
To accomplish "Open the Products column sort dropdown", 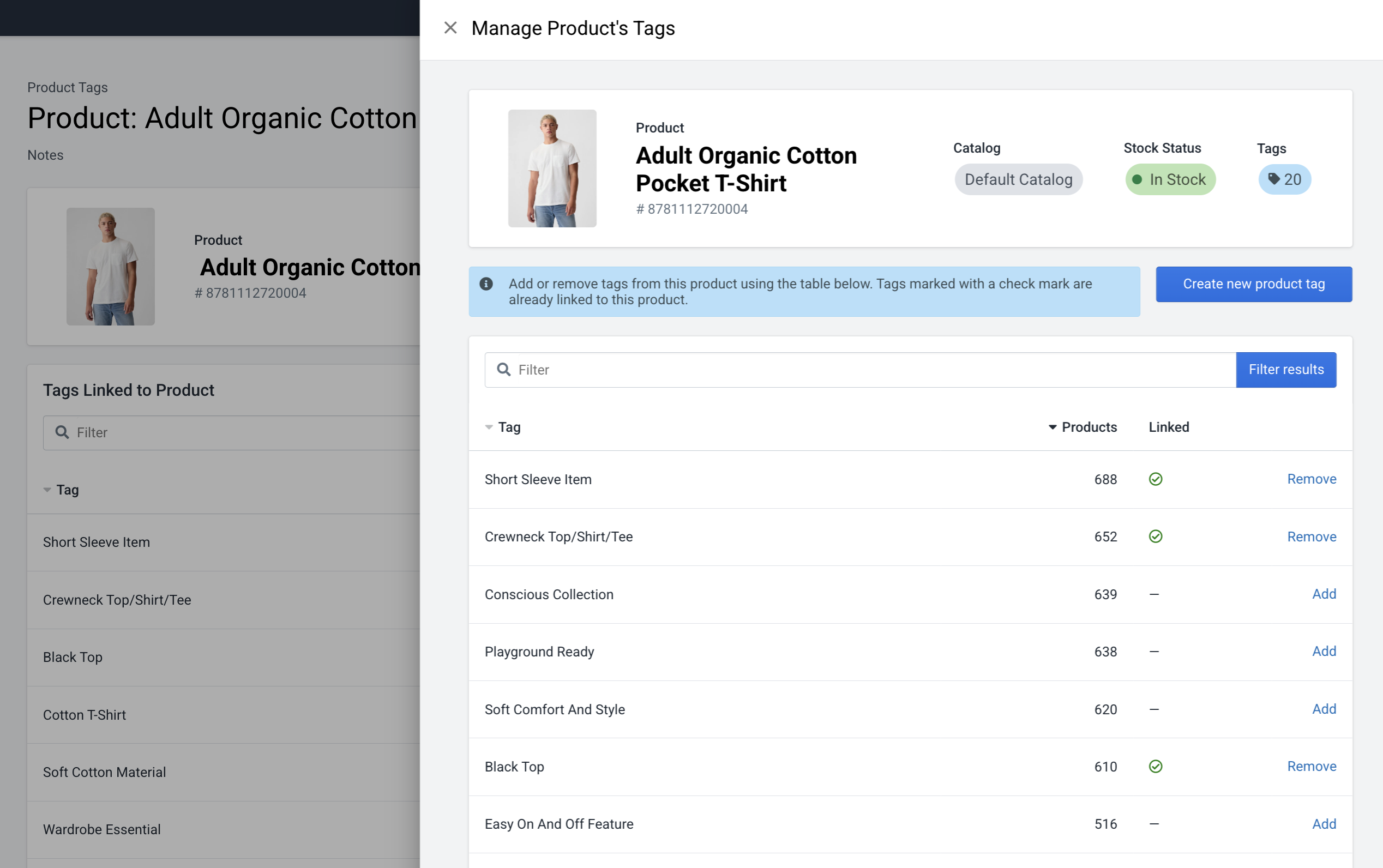I will click(x=1052, y=426).
